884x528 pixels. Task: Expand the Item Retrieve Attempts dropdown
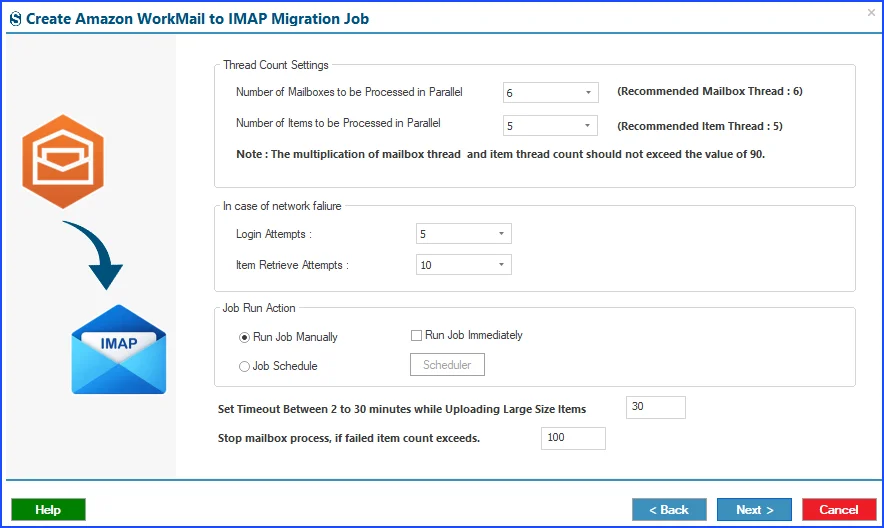coord(463,265)
